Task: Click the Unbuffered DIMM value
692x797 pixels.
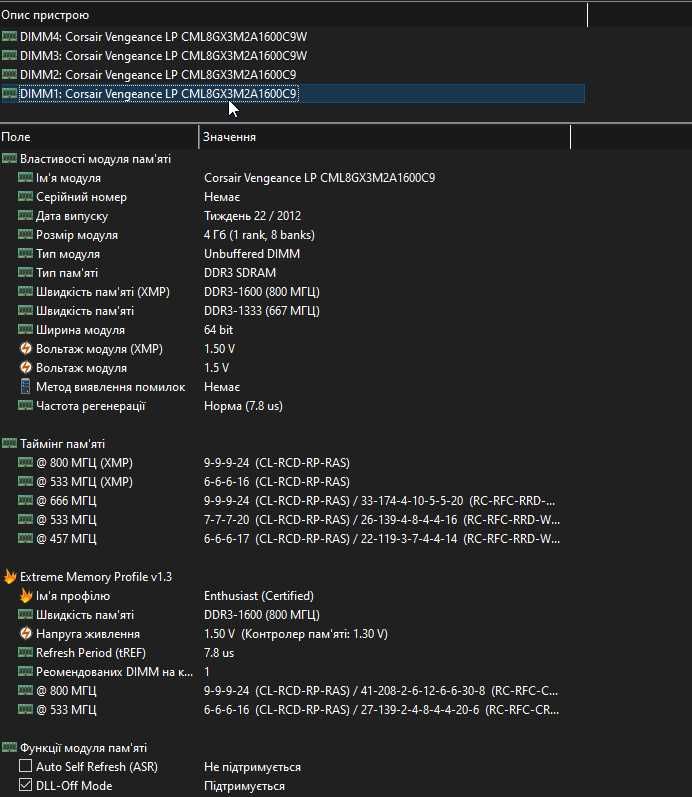Action: point(252,254)
